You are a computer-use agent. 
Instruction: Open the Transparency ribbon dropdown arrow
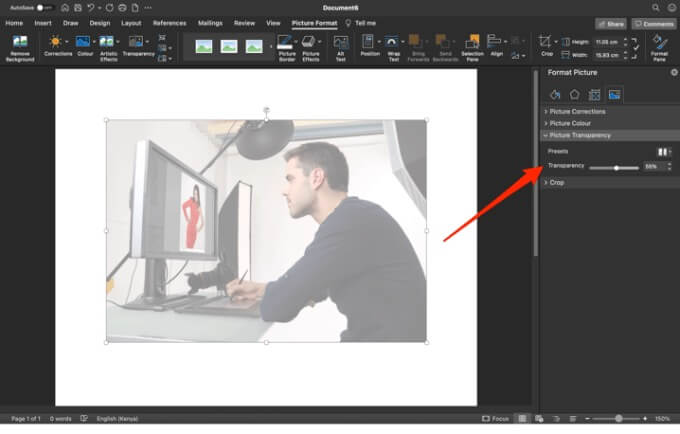pyautogui.click(x=147, y=42)
